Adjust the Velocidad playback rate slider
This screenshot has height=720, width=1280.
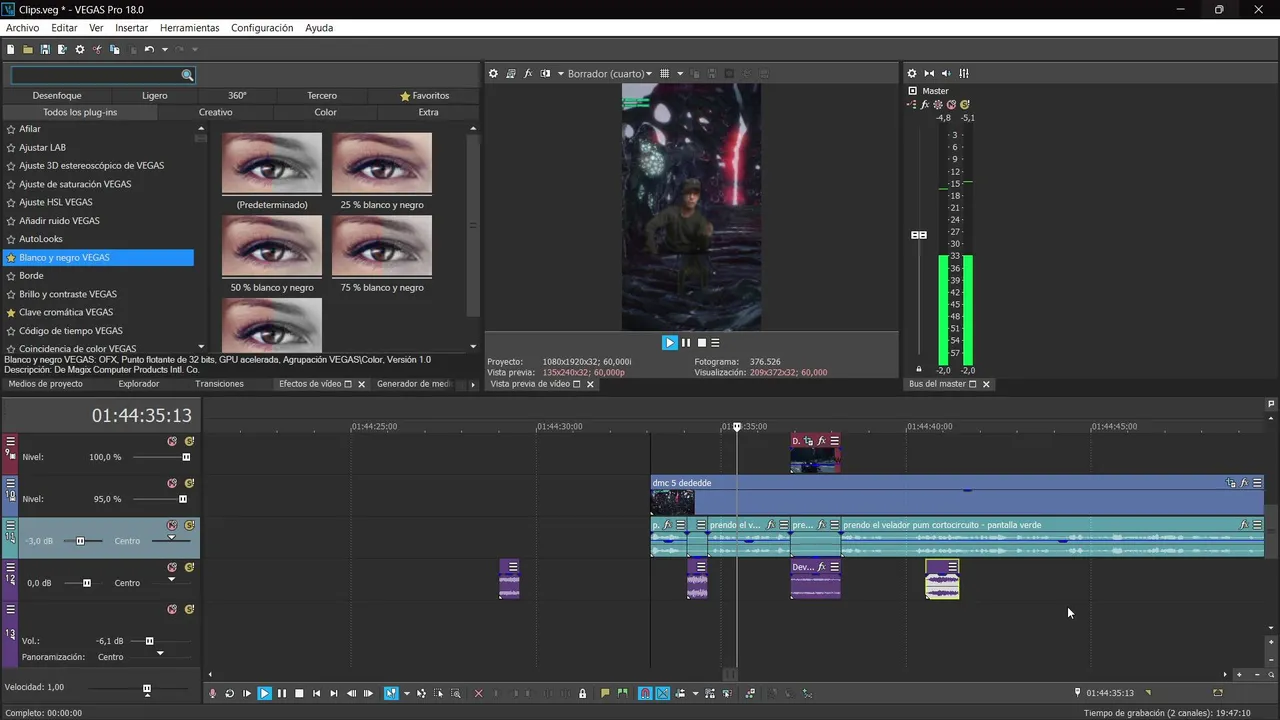[x=147, y=689]
